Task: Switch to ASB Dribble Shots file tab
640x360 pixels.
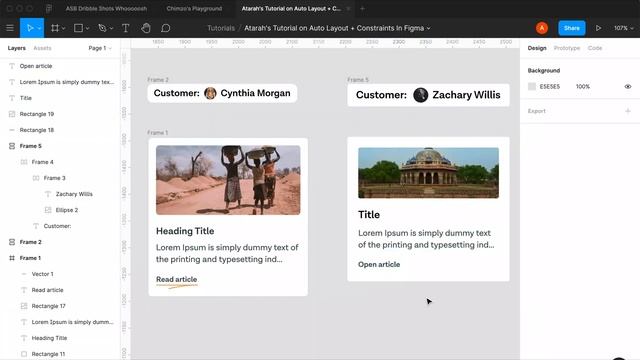Action: click(106, 8)
